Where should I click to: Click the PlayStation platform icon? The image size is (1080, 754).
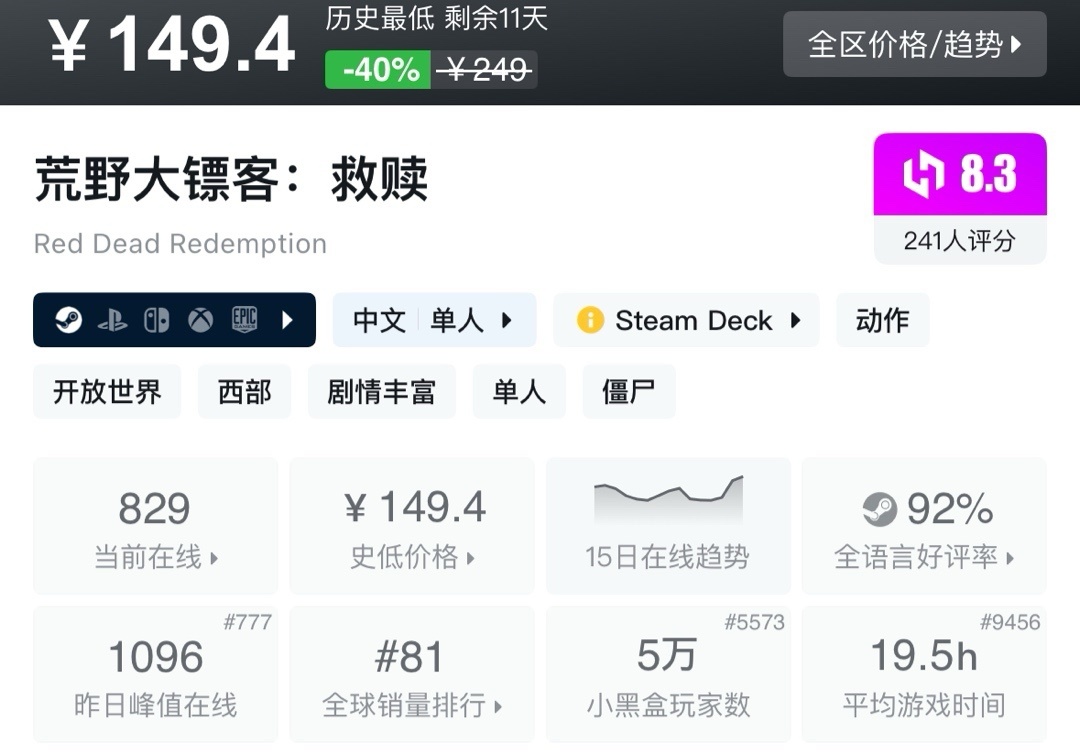[112, 320]
